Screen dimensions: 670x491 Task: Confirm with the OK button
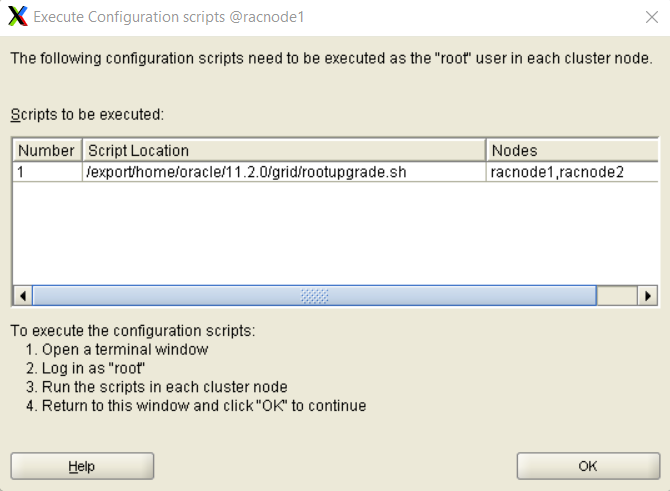(x=588, y=466)
